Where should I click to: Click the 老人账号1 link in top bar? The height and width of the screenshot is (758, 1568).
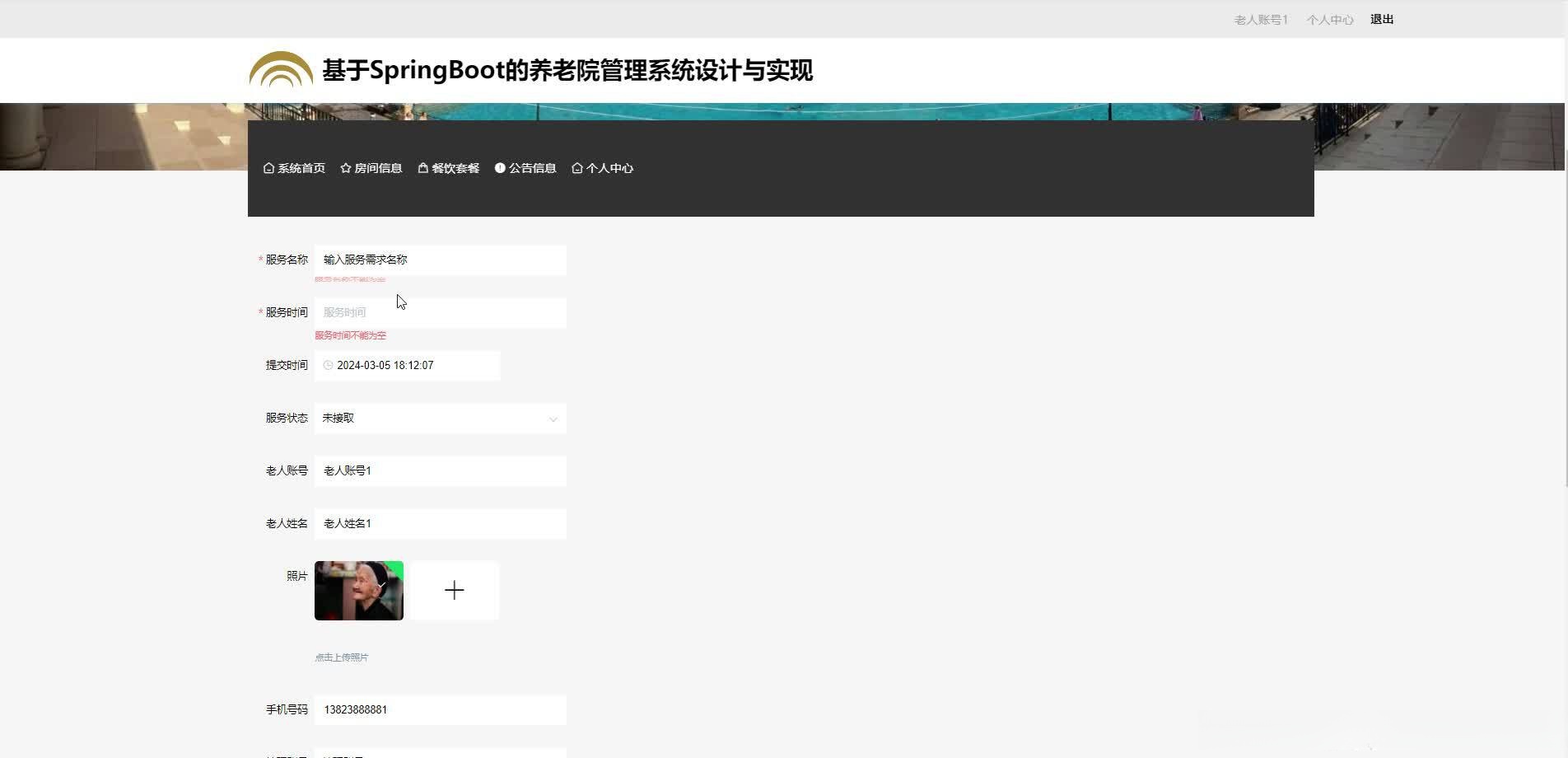[x=1261, y=20]
